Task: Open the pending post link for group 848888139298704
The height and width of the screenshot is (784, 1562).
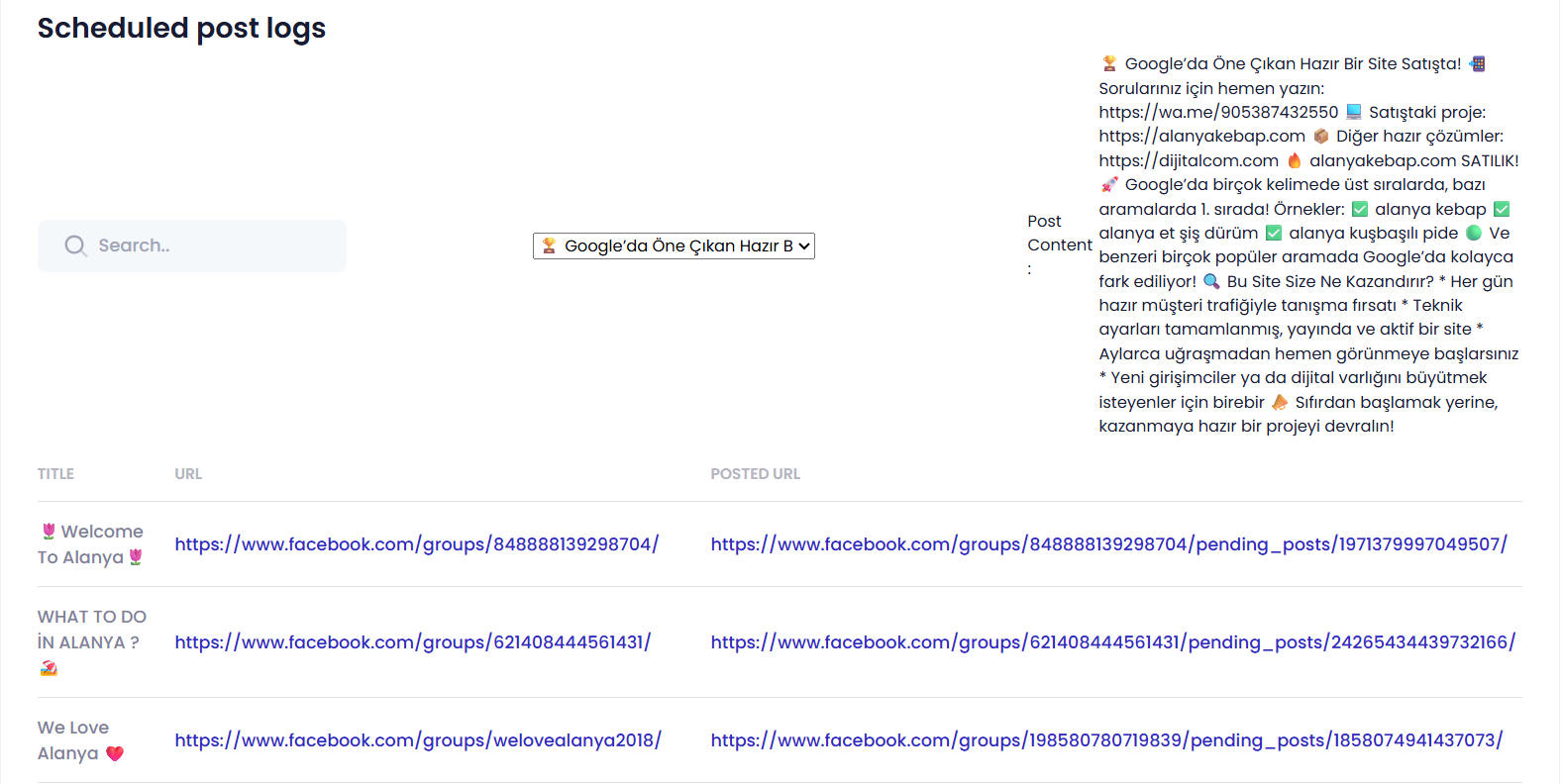Action: (1108, 544)
